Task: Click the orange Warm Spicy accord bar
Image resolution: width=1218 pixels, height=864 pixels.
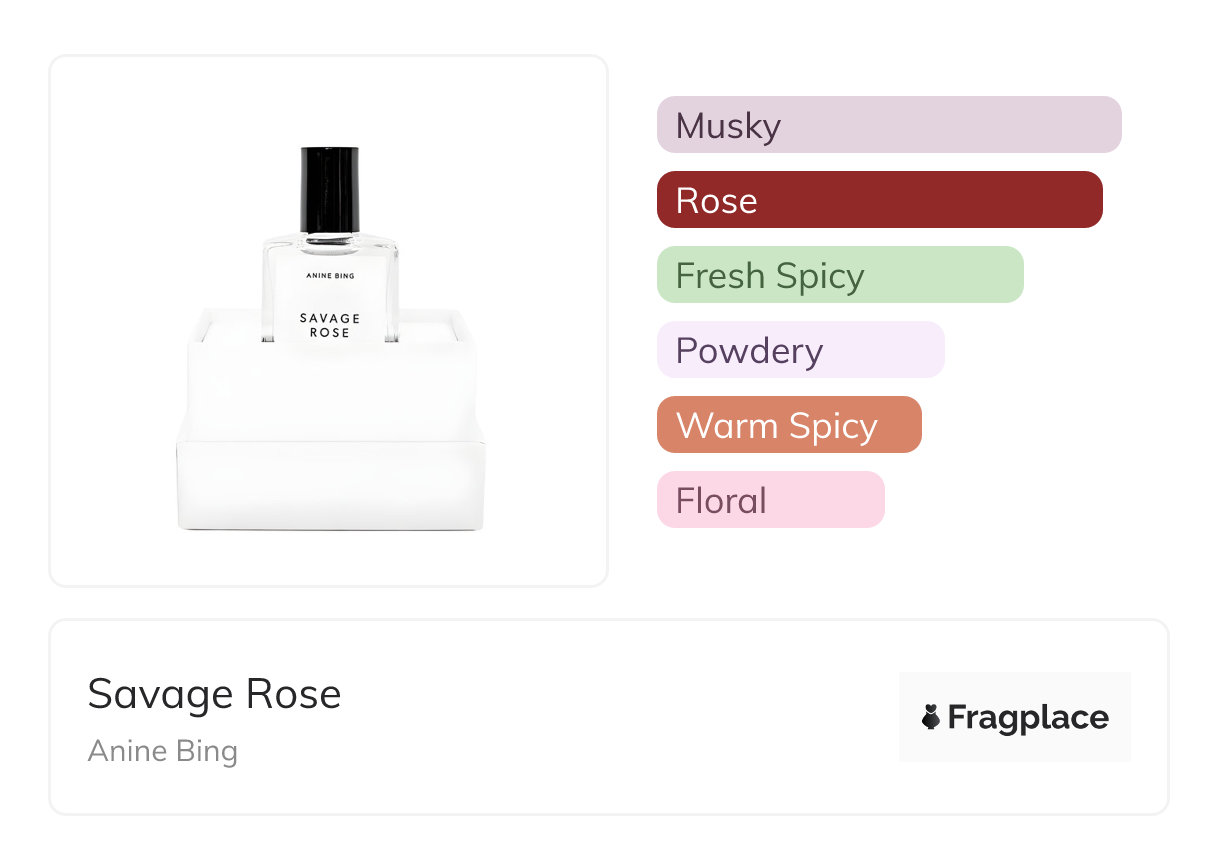Action: click(788, 425)
